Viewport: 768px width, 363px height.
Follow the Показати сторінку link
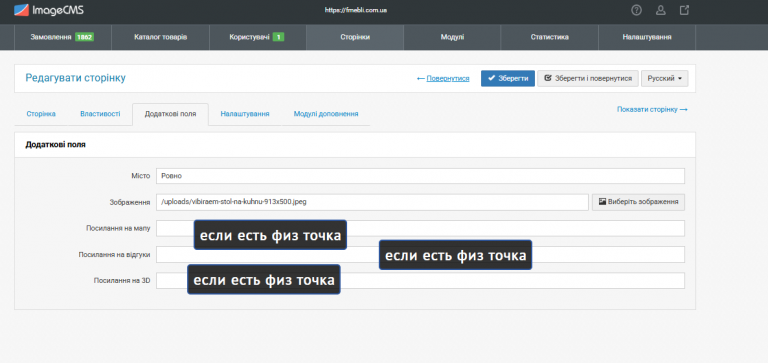pos(652,110)
